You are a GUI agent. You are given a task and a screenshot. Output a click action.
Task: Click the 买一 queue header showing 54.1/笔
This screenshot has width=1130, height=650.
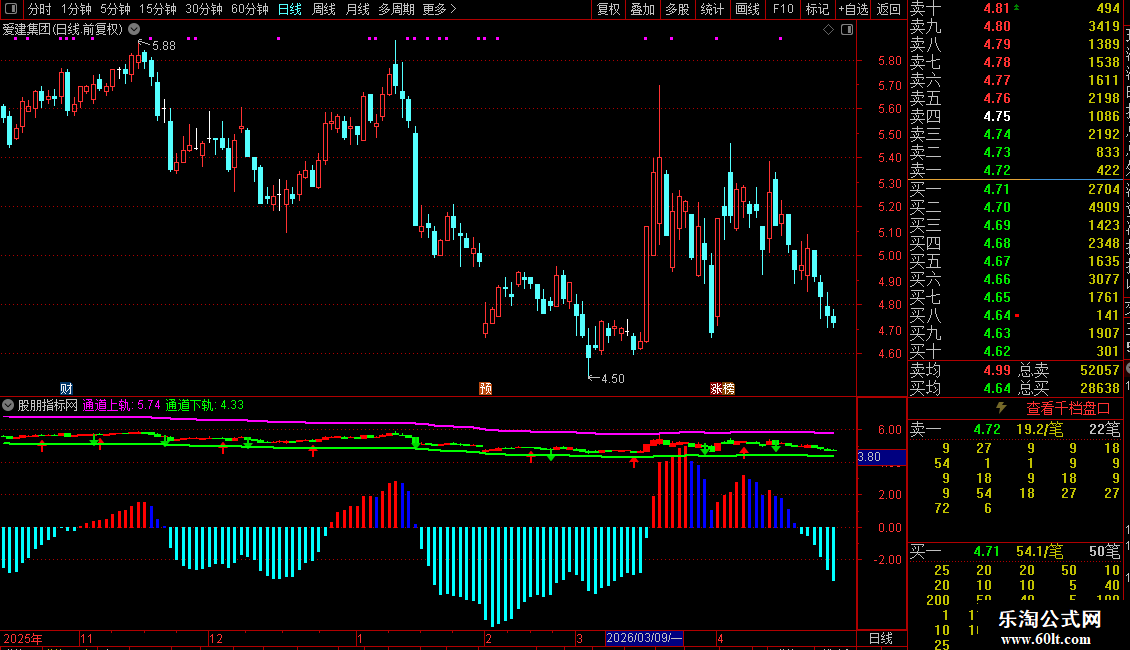(1015, 551)
